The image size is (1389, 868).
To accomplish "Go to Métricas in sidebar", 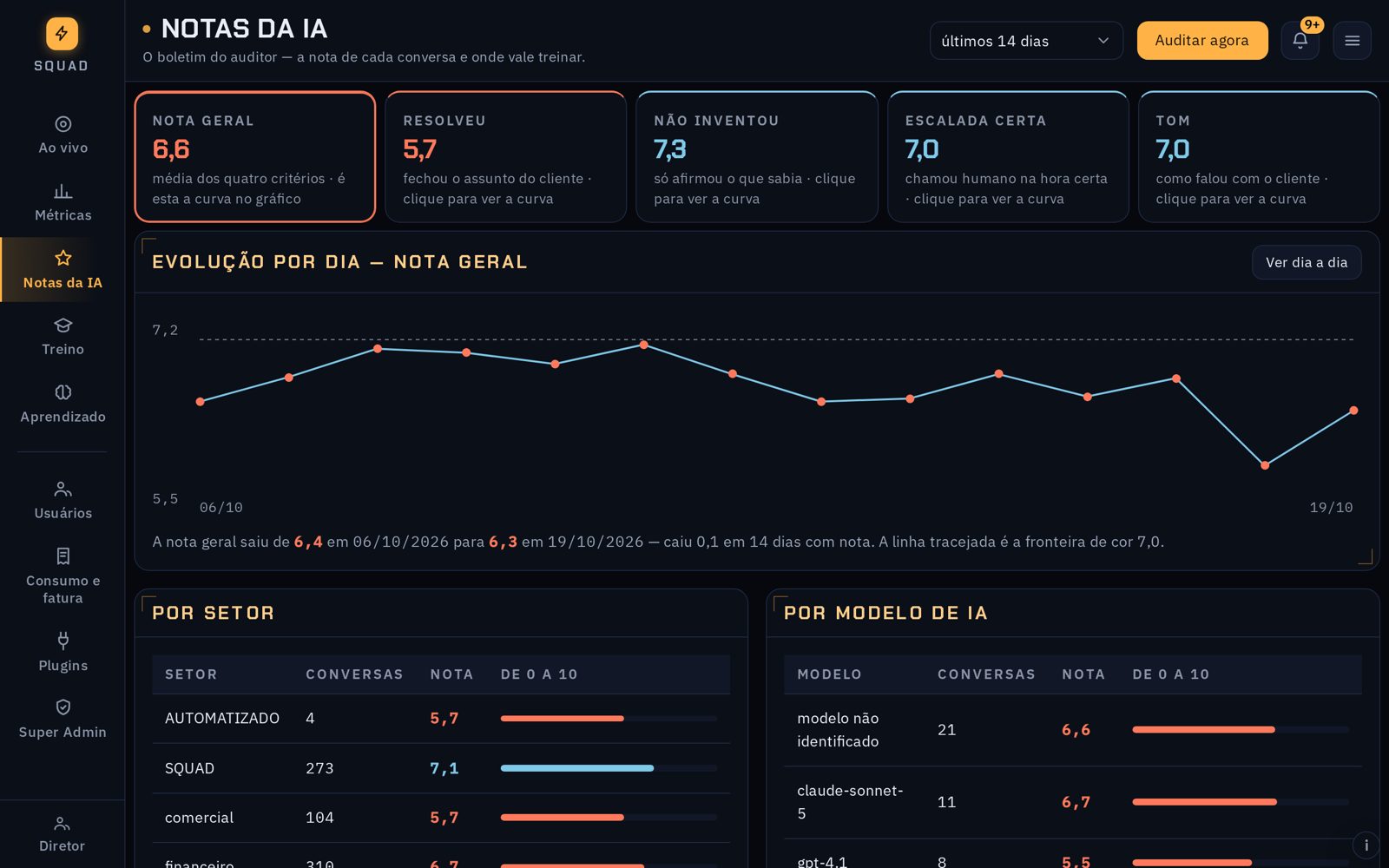I will click(x=63, y=202).
